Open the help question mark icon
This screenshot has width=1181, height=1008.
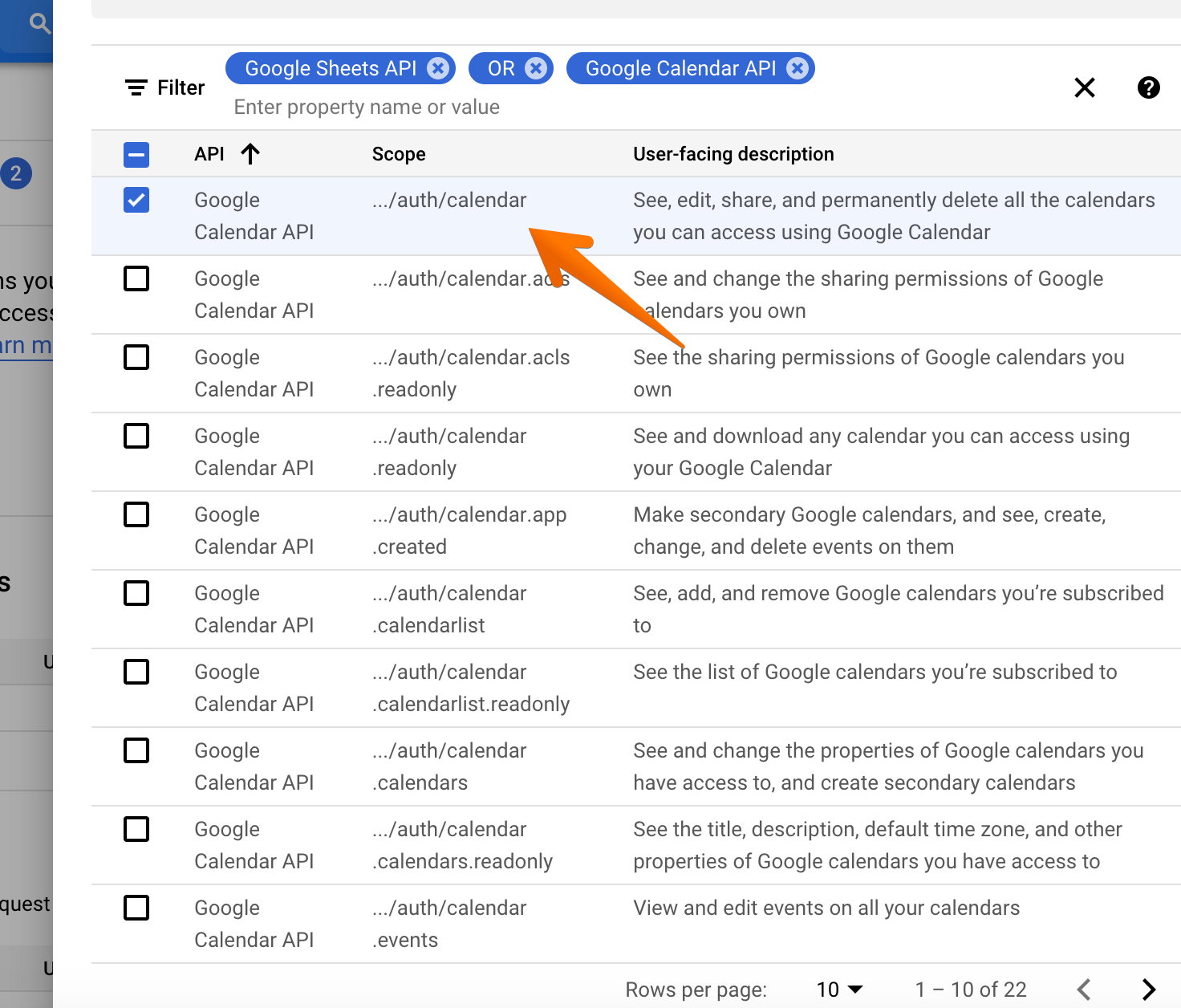[1148, 87]
